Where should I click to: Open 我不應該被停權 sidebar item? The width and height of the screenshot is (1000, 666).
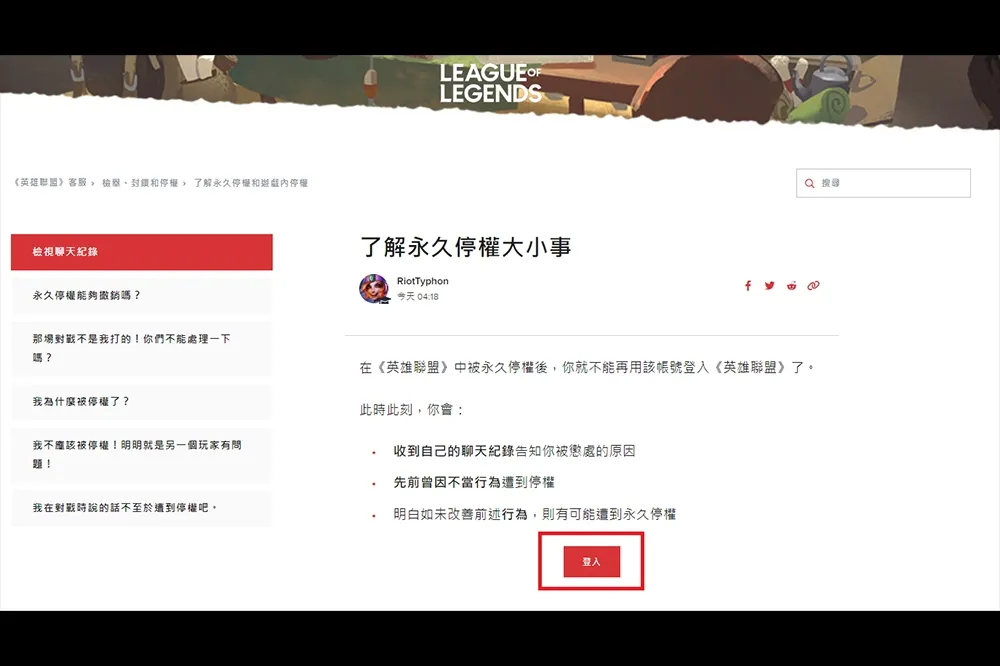142,454
